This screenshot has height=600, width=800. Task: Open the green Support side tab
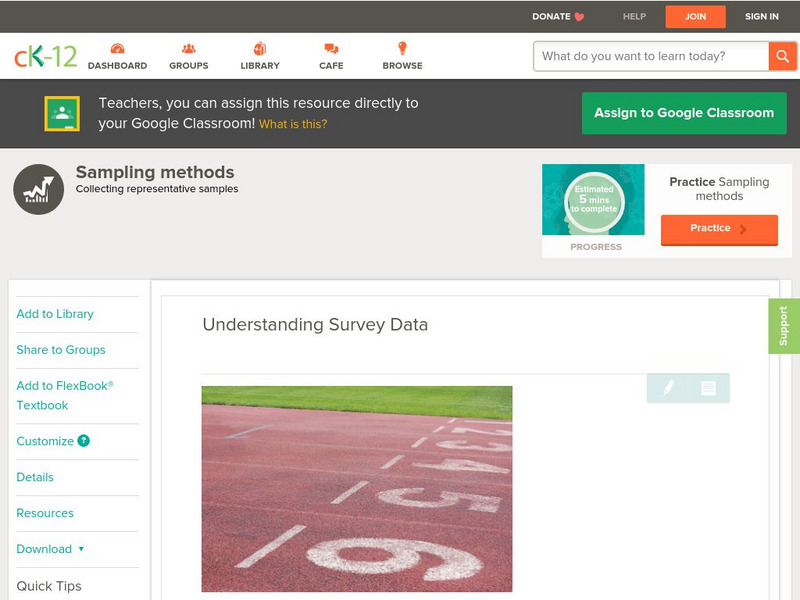[784, 326]
